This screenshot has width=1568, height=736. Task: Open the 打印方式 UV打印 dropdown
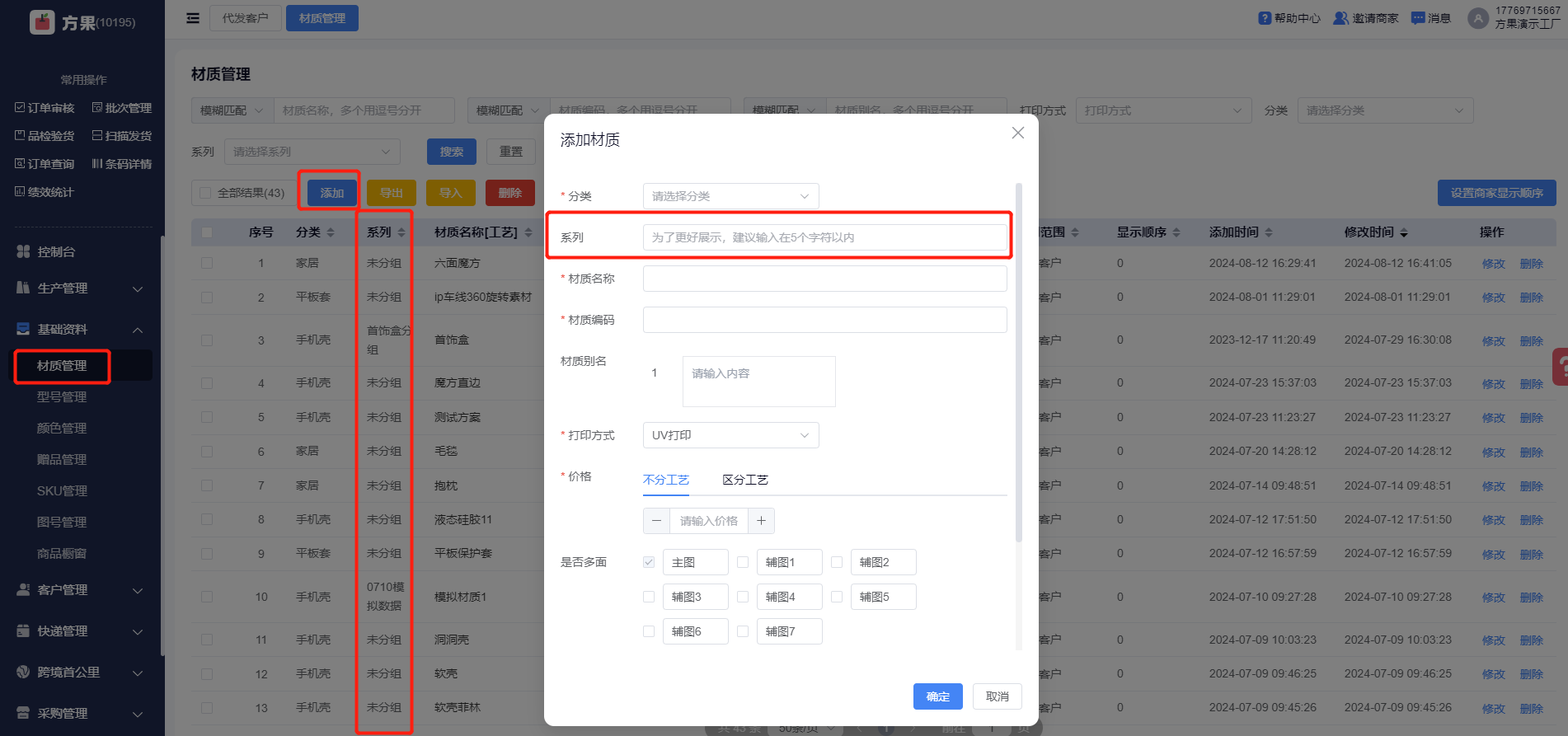click(x=730, y=435)
